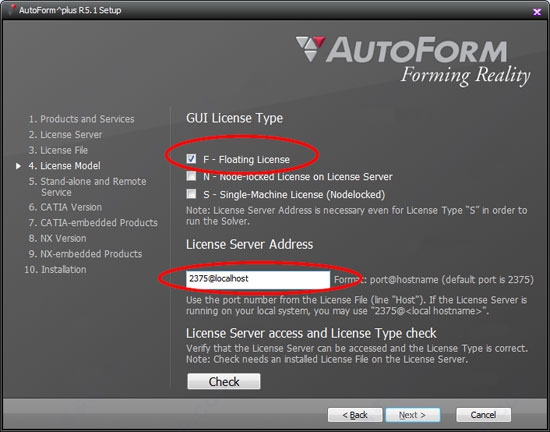Viewport: 550px width, 432px height.
Task: Click the License Server Address field
Action: (258, 279)
